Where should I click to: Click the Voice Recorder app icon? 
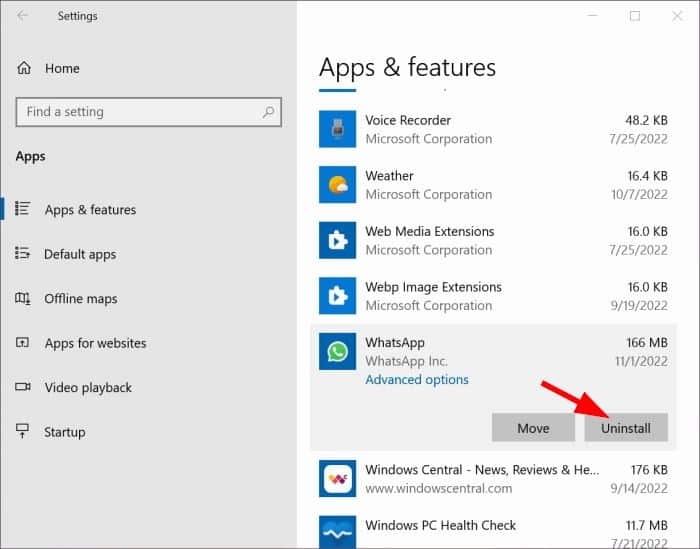point(338,129)
